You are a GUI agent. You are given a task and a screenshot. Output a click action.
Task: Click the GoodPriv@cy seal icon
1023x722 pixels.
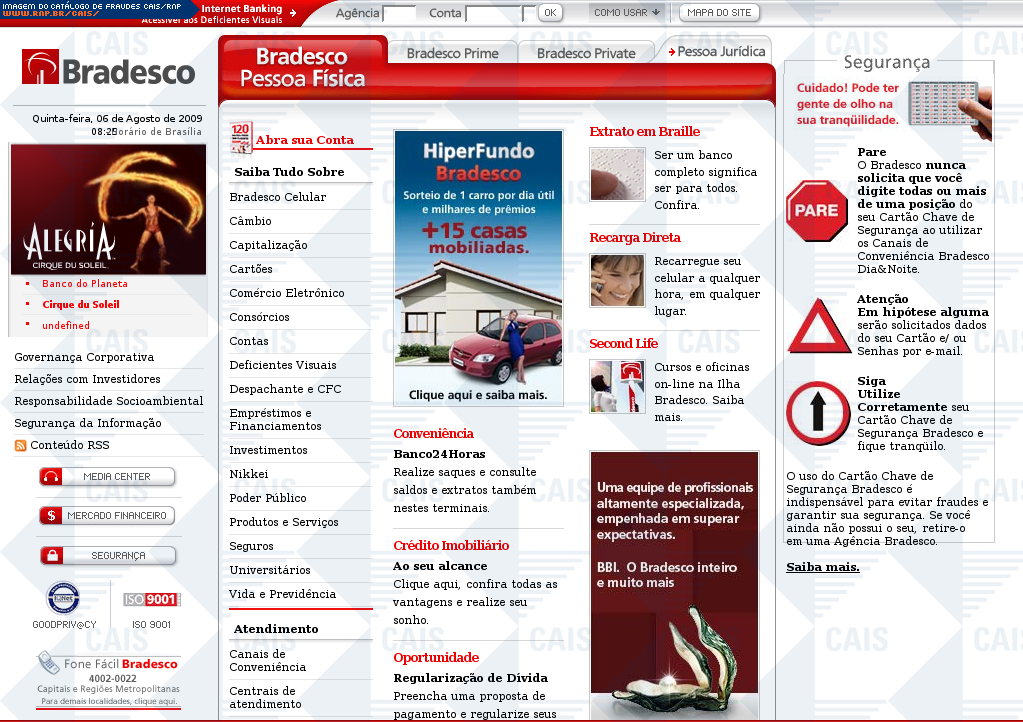(63, 598)
